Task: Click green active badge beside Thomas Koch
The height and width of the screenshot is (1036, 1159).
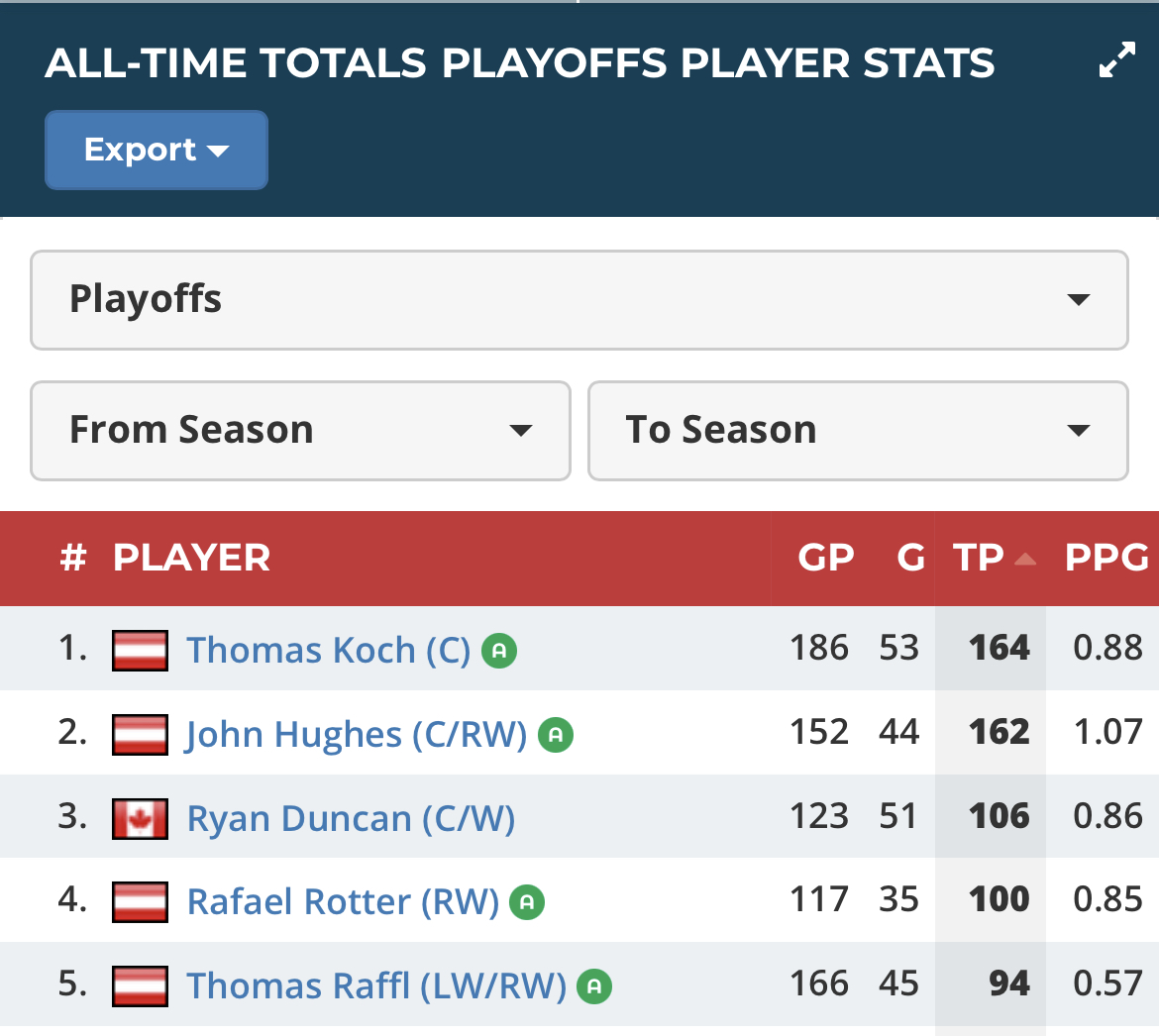Action: tap(499, 651)
